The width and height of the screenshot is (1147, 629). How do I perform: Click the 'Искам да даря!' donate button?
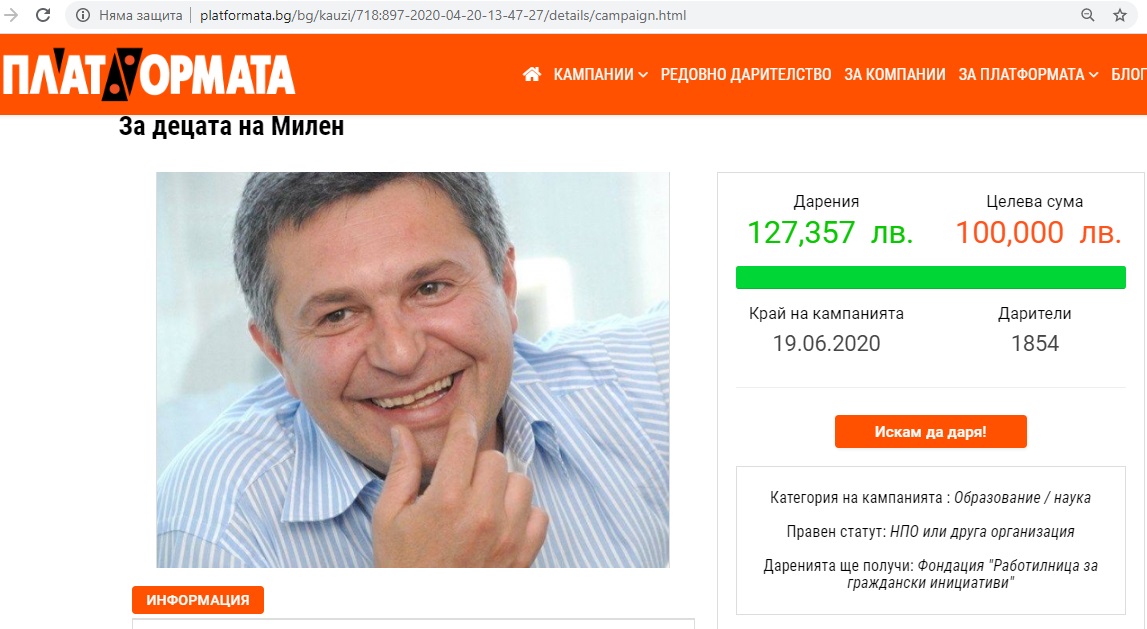click(930, 432)
